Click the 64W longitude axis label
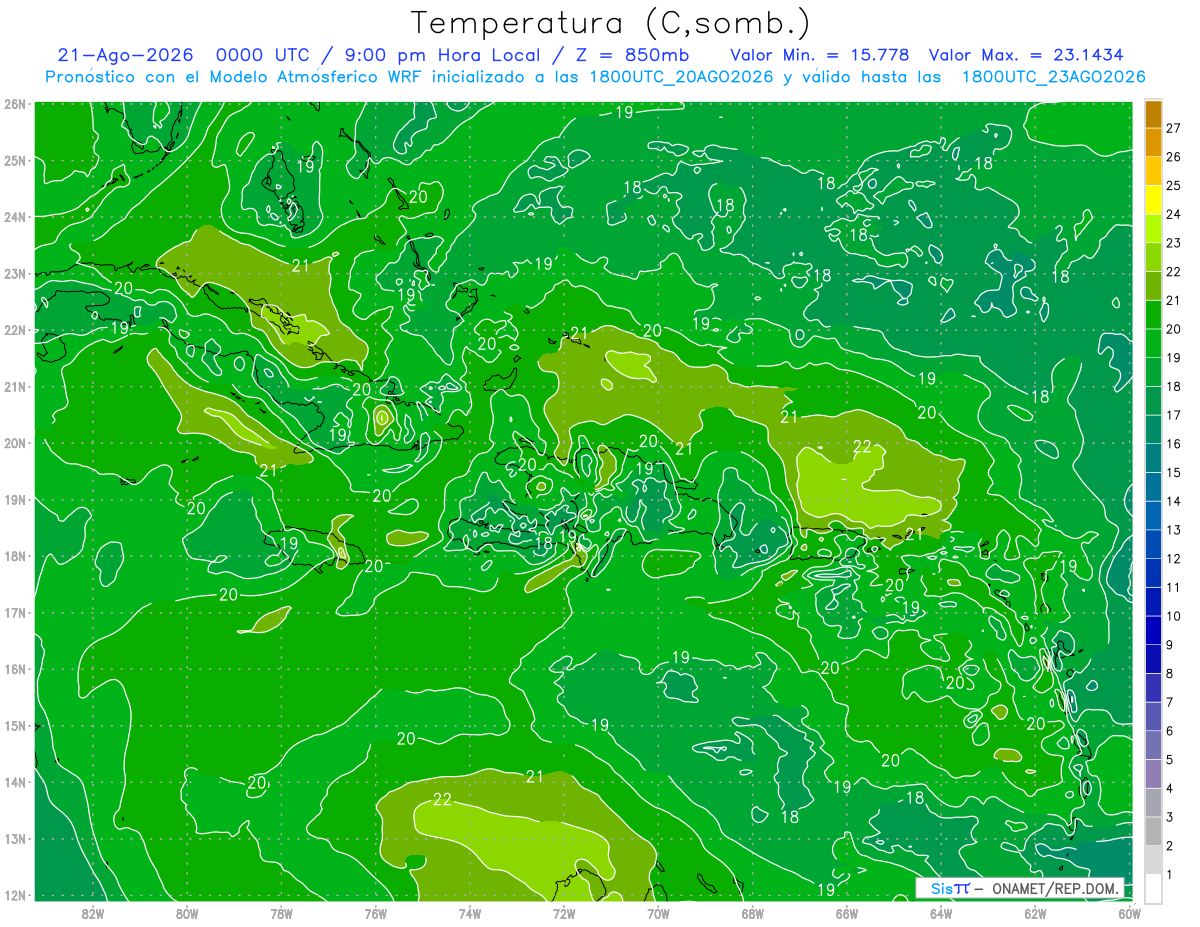Screen dimensions: 1200x927 coord(941,913)
